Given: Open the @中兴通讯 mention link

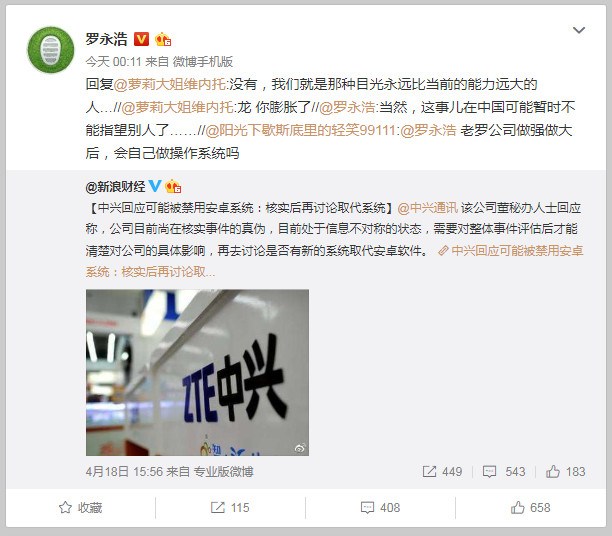Looking at the screenshot, I should (x=428, y=208).
